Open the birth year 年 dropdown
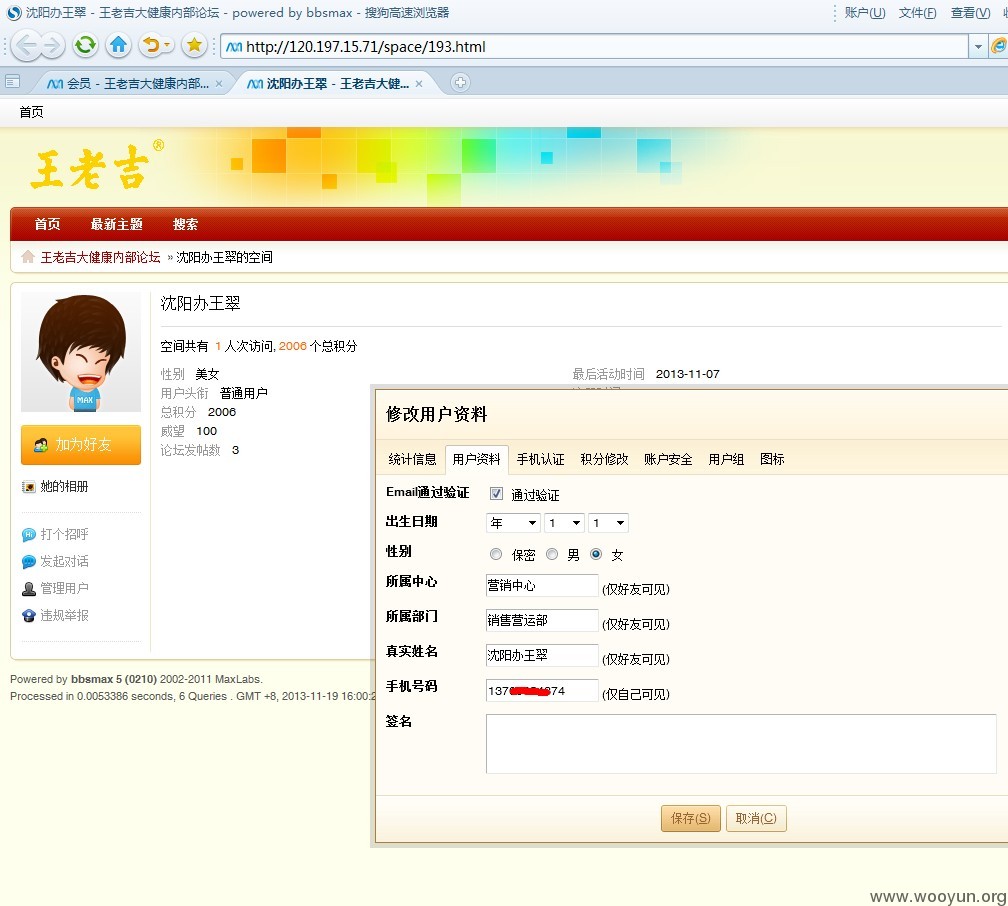The image size is (1008, 906). [513, 523]
